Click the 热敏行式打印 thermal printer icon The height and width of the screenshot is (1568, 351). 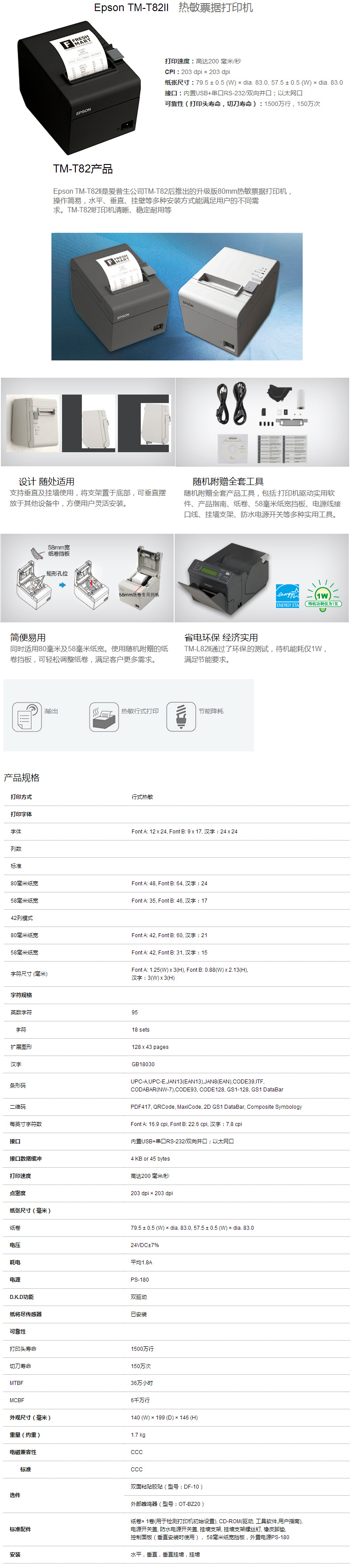click(104, 716)
